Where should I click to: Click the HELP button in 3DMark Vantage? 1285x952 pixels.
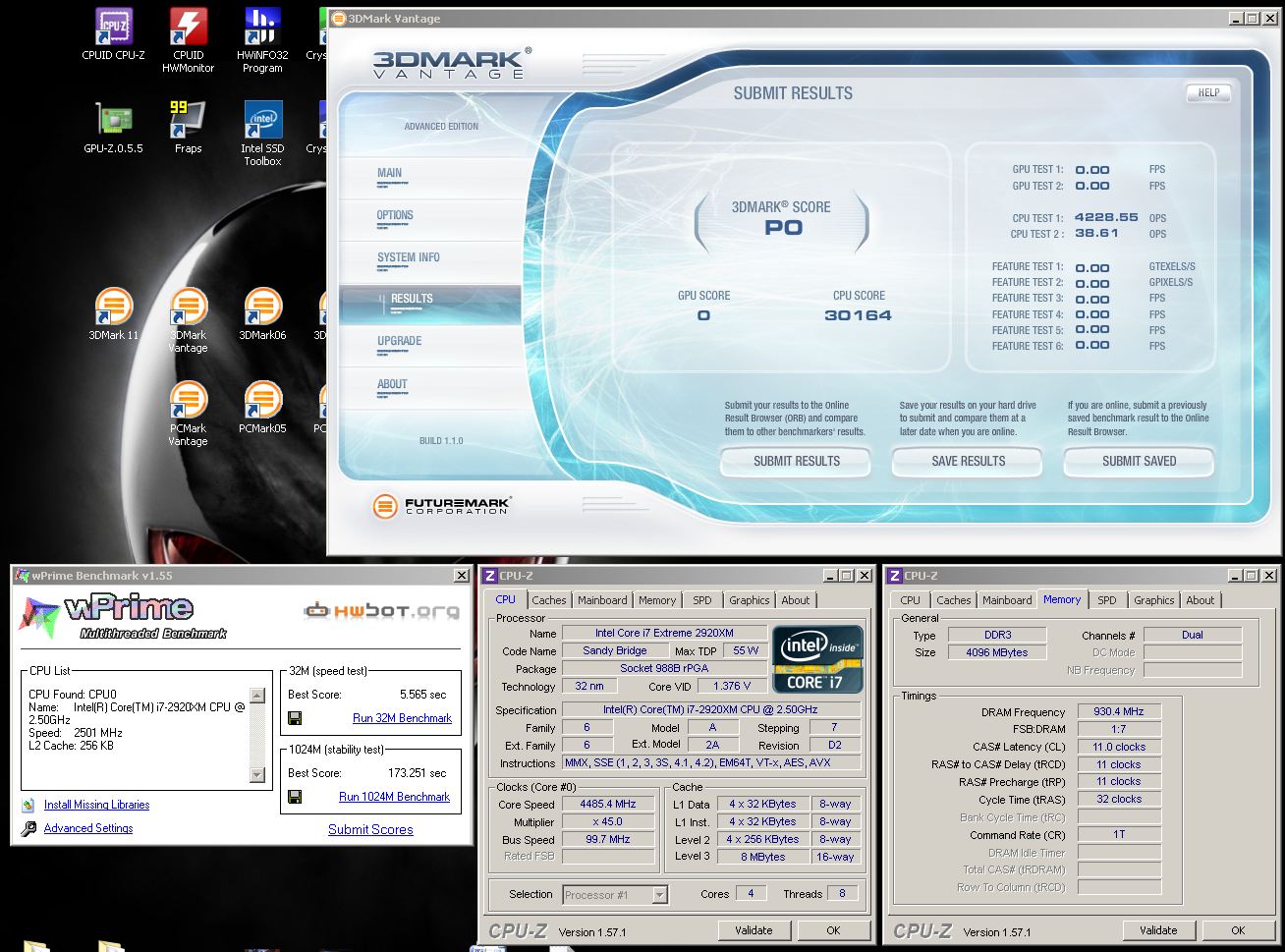[x=1208, y=93]
